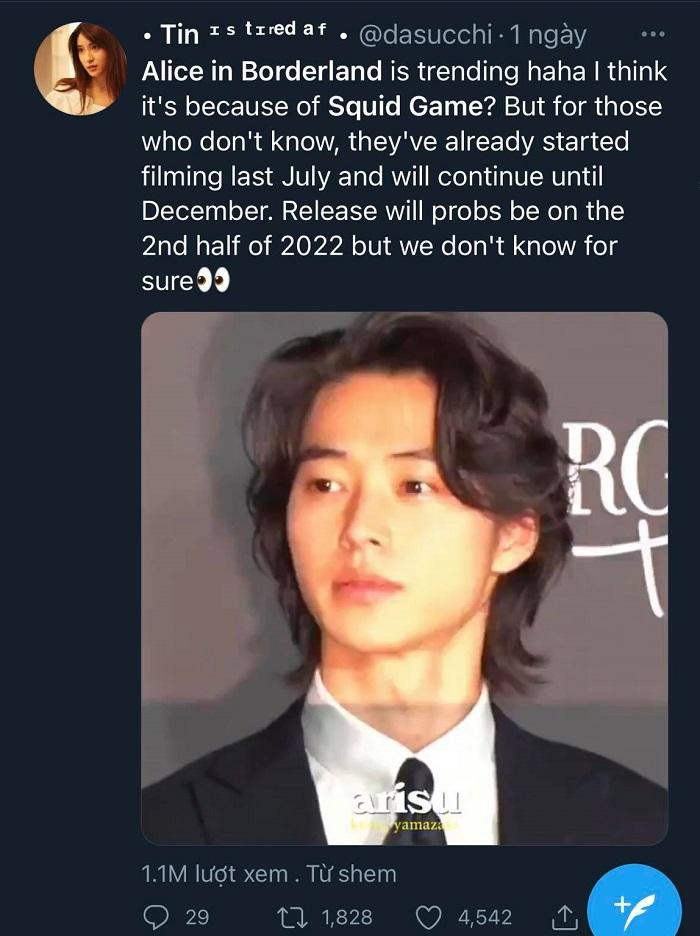Open the three-dot more options menu
700x936 pixels.
click(652, 35)
